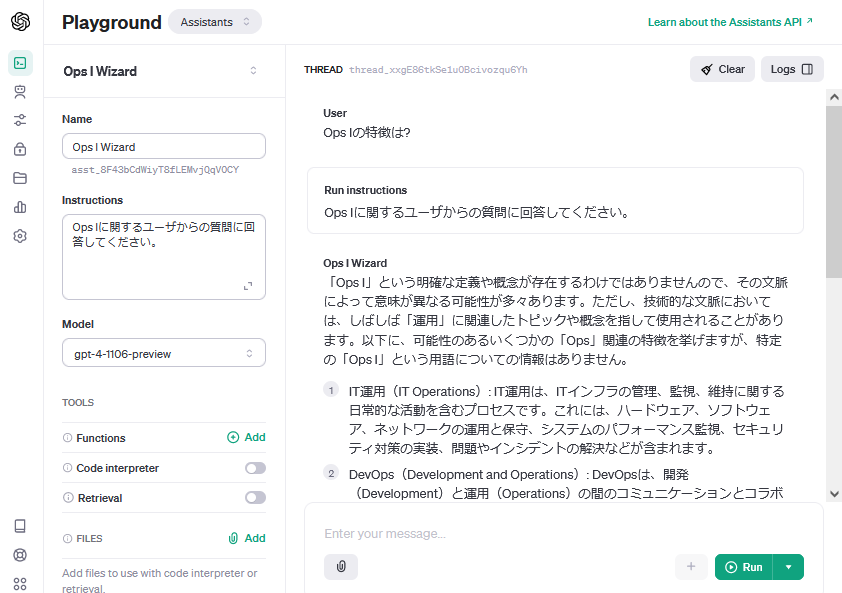Add a function with the Functions Add button
842x593 pixels.
coord(246,437)
